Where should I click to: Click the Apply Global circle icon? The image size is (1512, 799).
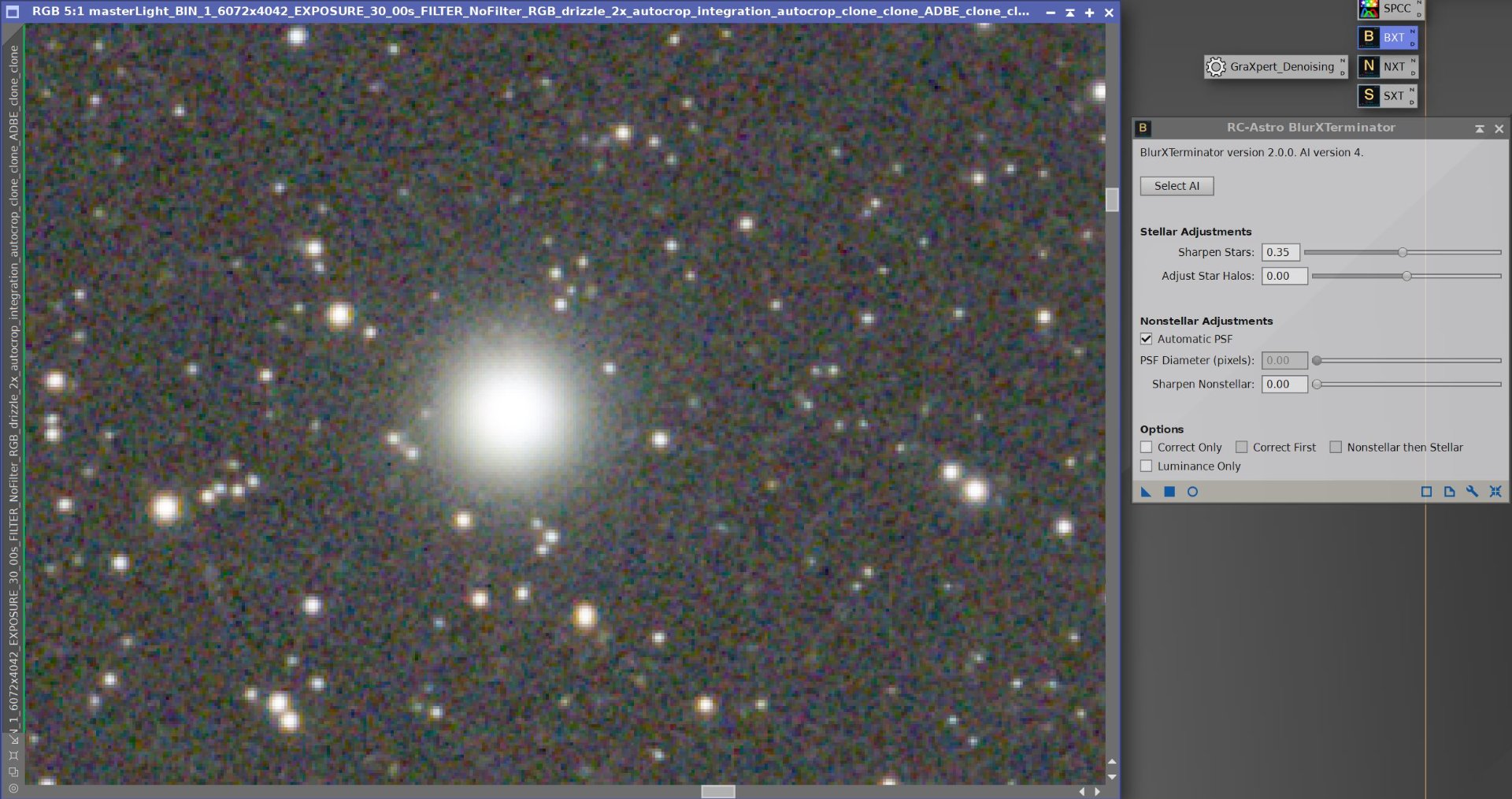pyautogui.click(x=1192, y=492)
